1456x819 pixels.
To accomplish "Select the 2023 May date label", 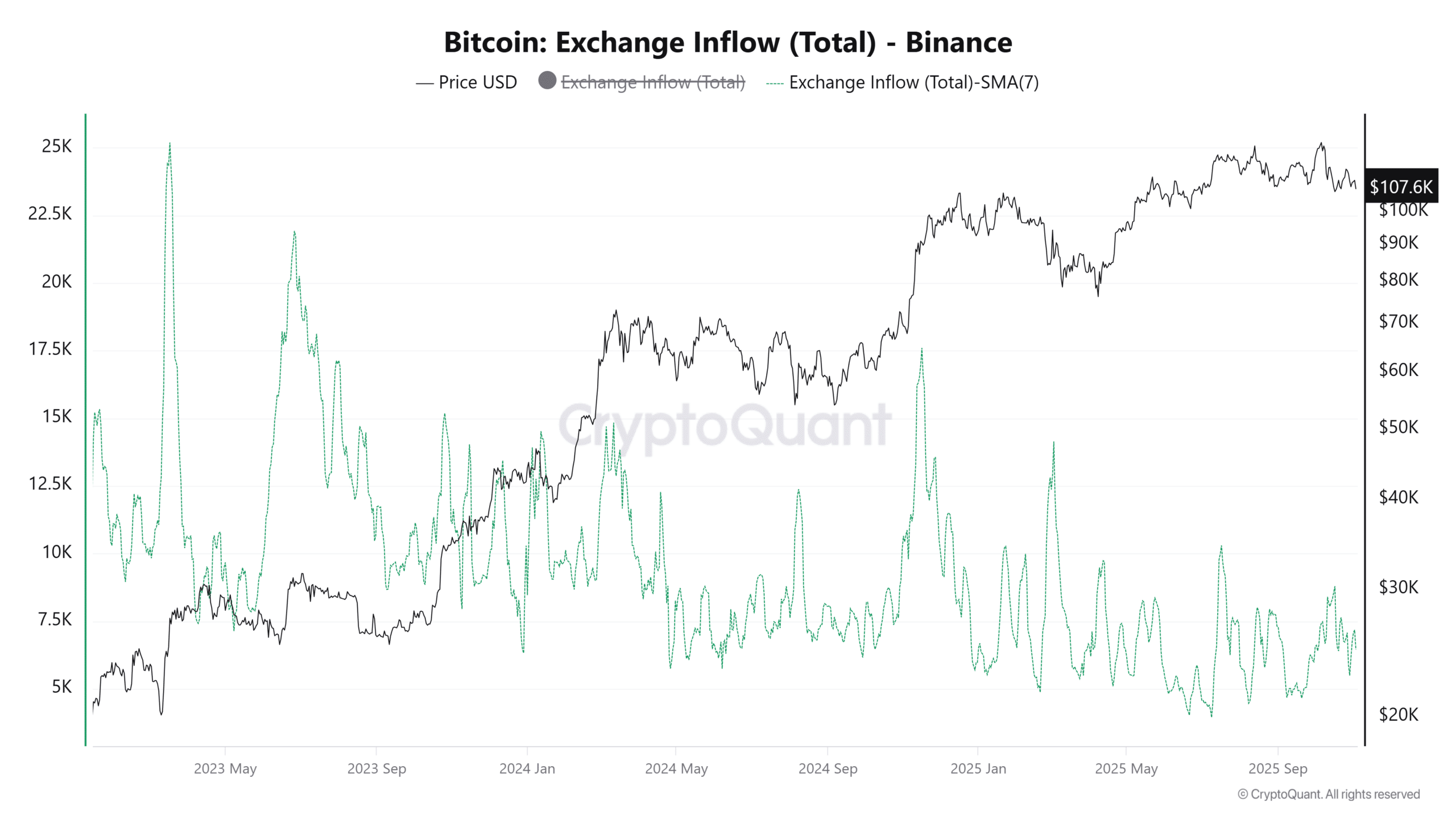I will pyautogui.click(x=225, y=768).
